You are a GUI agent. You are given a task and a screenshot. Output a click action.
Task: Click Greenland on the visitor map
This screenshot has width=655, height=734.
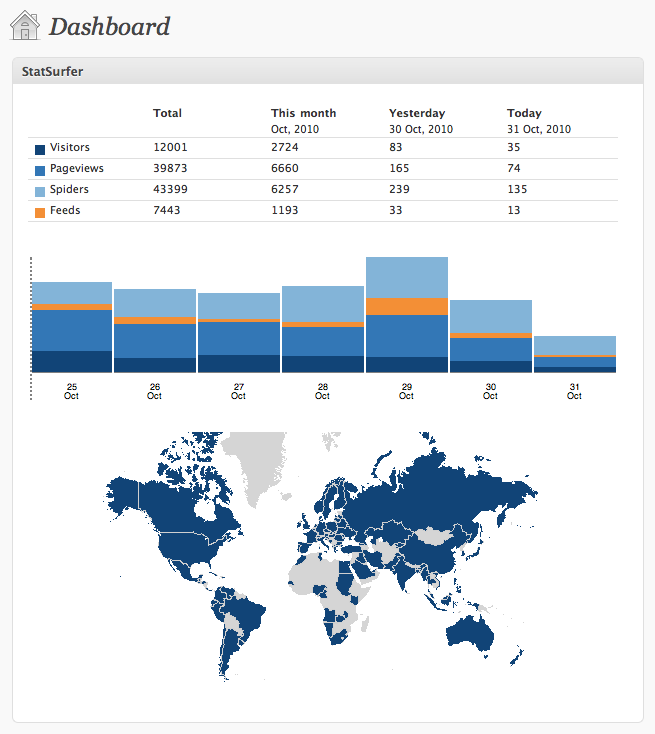pos(257,461)
